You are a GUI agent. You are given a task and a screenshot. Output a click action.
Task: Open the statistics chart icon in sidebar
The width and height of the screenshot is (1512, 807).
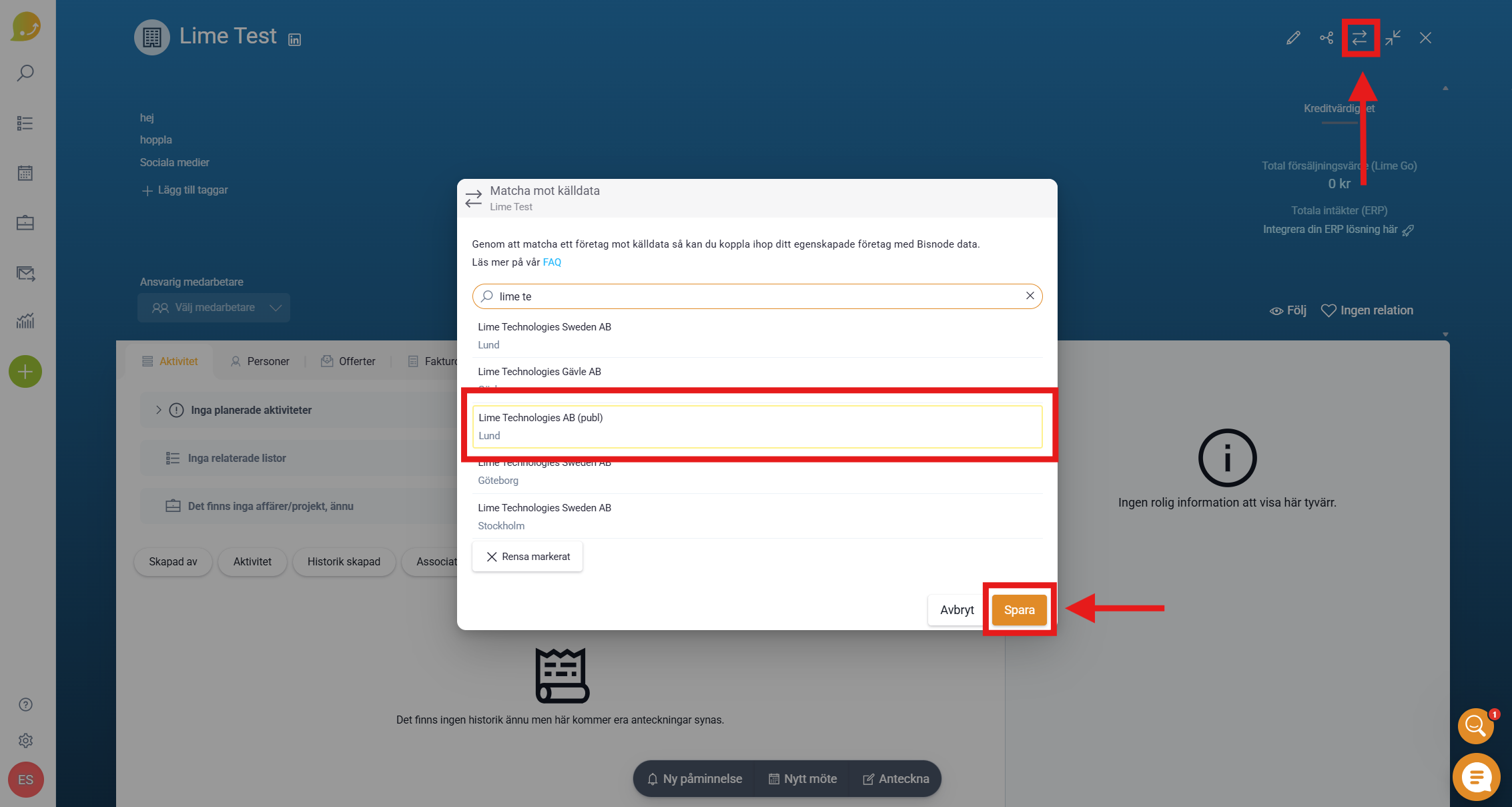click(x=25, y=321)
